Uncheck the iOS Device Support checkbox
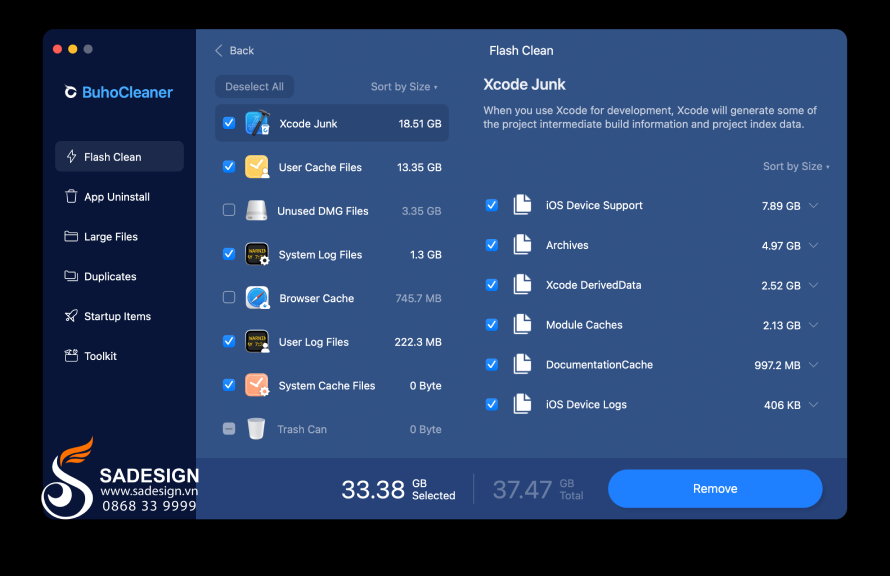This screenshot has width=890, height=576. click(492, 205)
